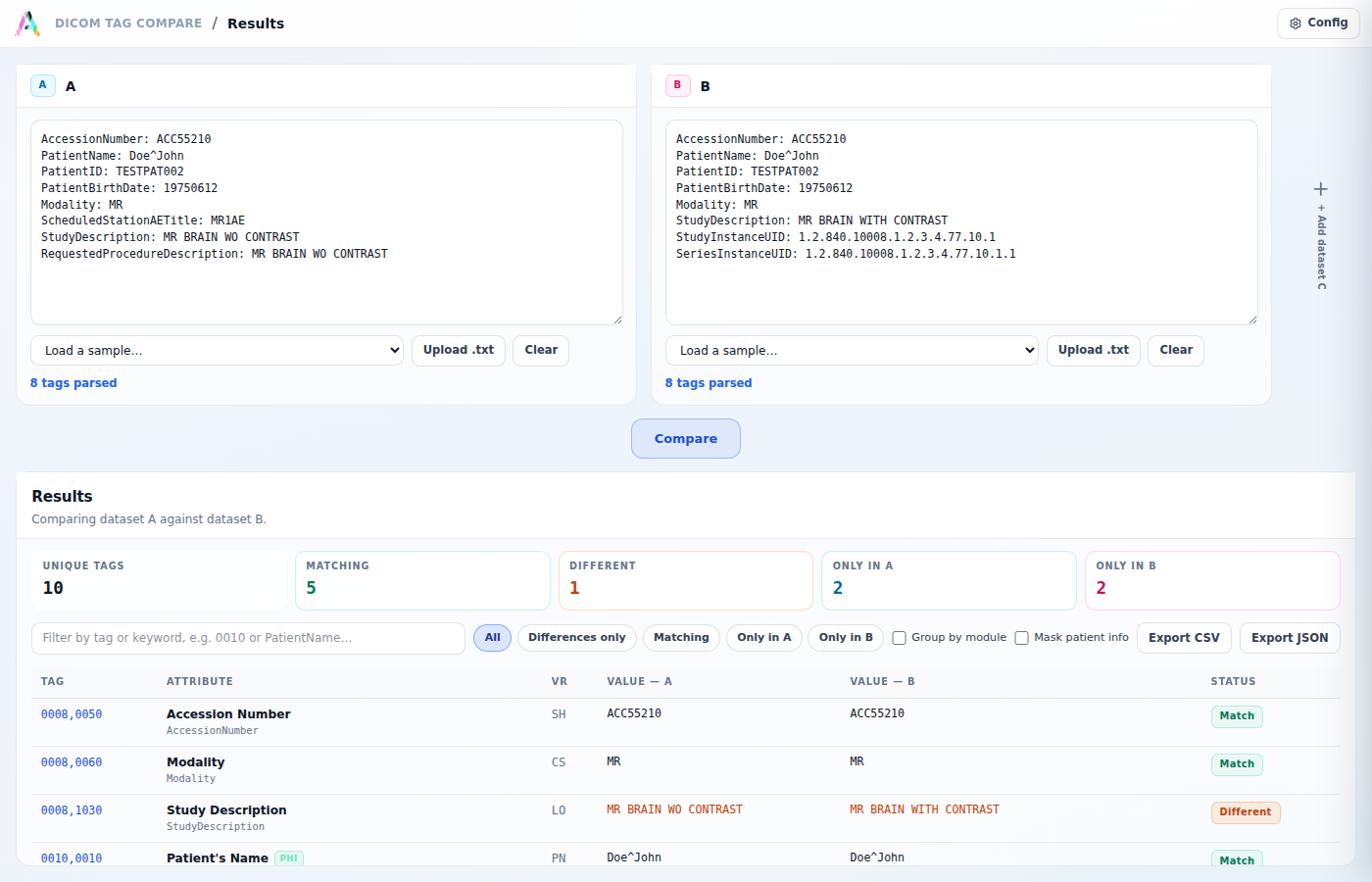This screenshot has height=882, width=1372.
Task: Enable Mask patient info checkbox
Action: (1021, 638)
